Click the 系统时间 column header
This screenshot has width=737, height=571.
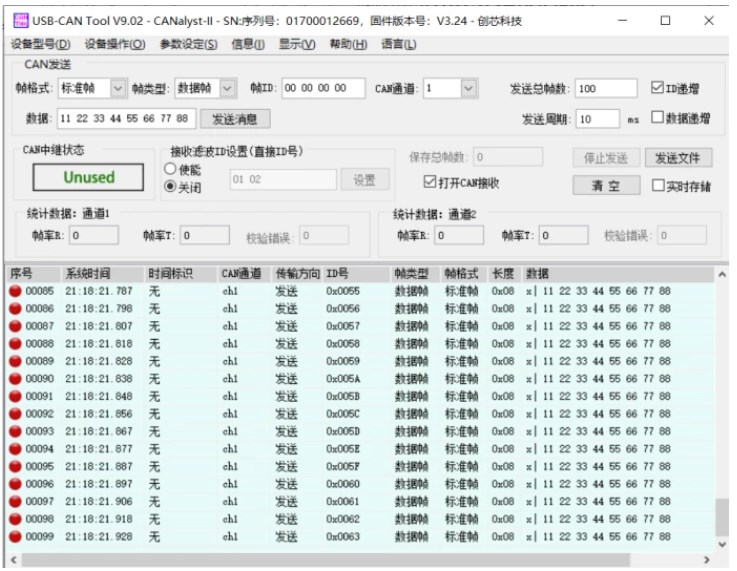(x=102, y=274)
